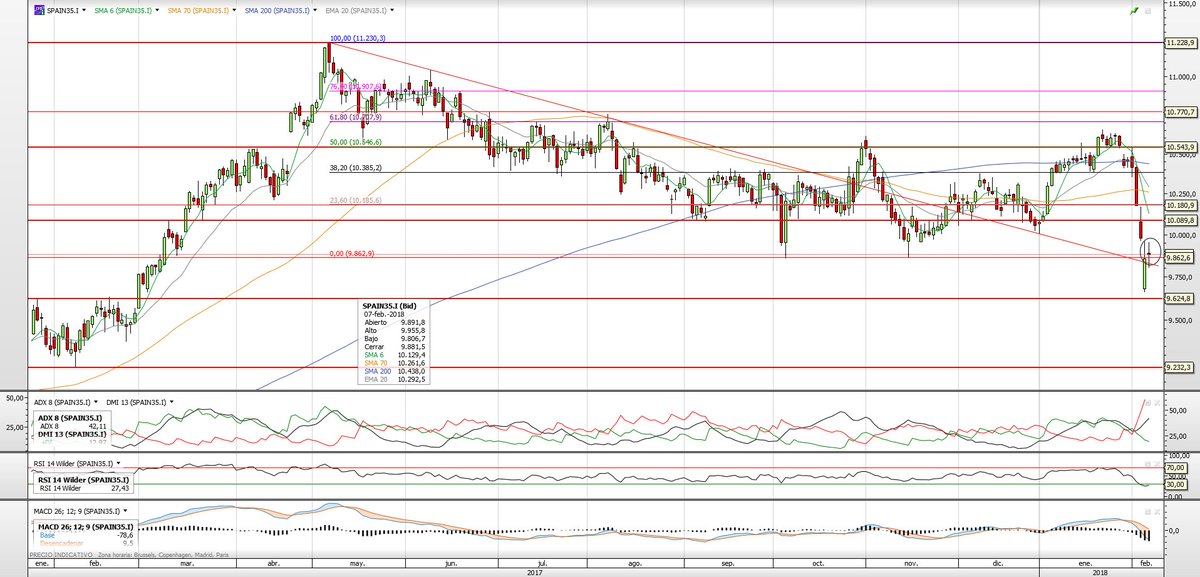Open the SPAIN35.I instrument dropdown

tap(85, 8)
